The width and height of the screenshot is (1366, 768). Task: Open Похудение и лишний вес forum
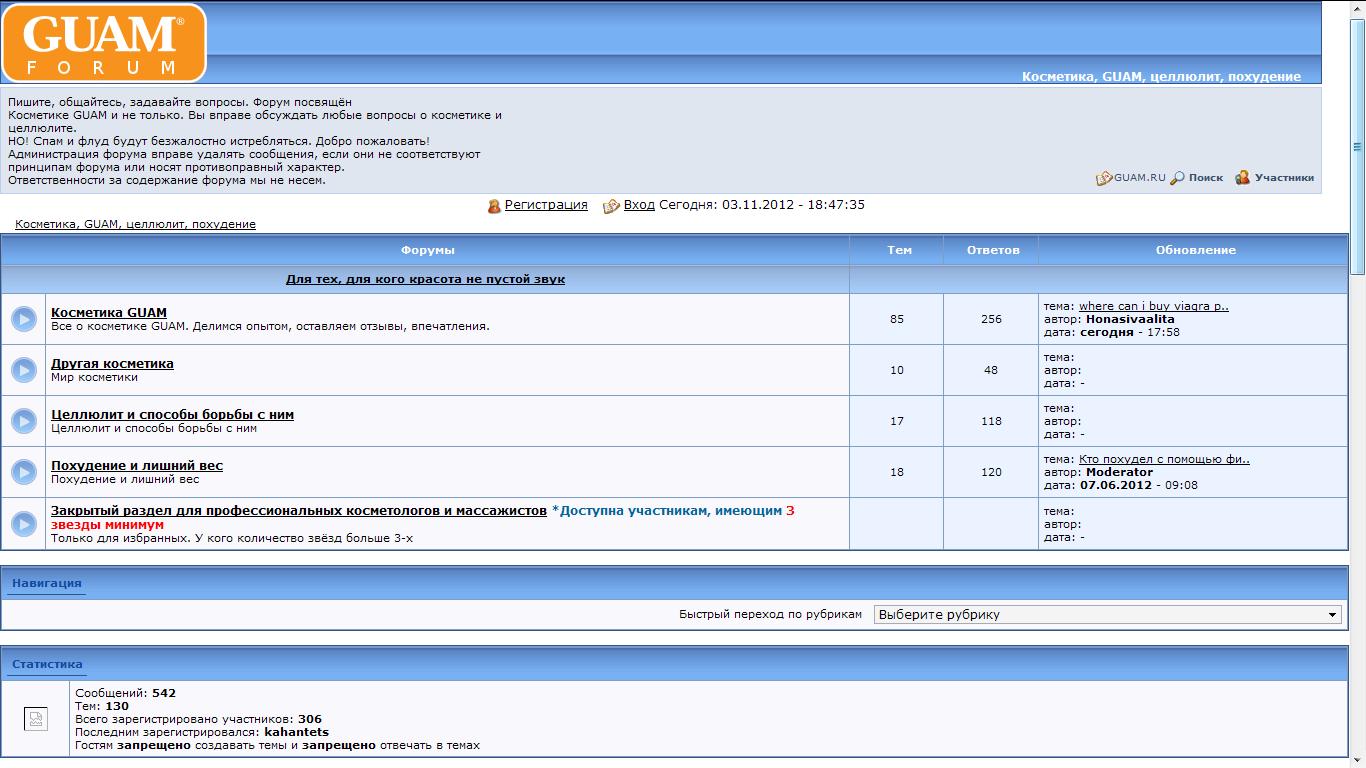coord(137,465)
